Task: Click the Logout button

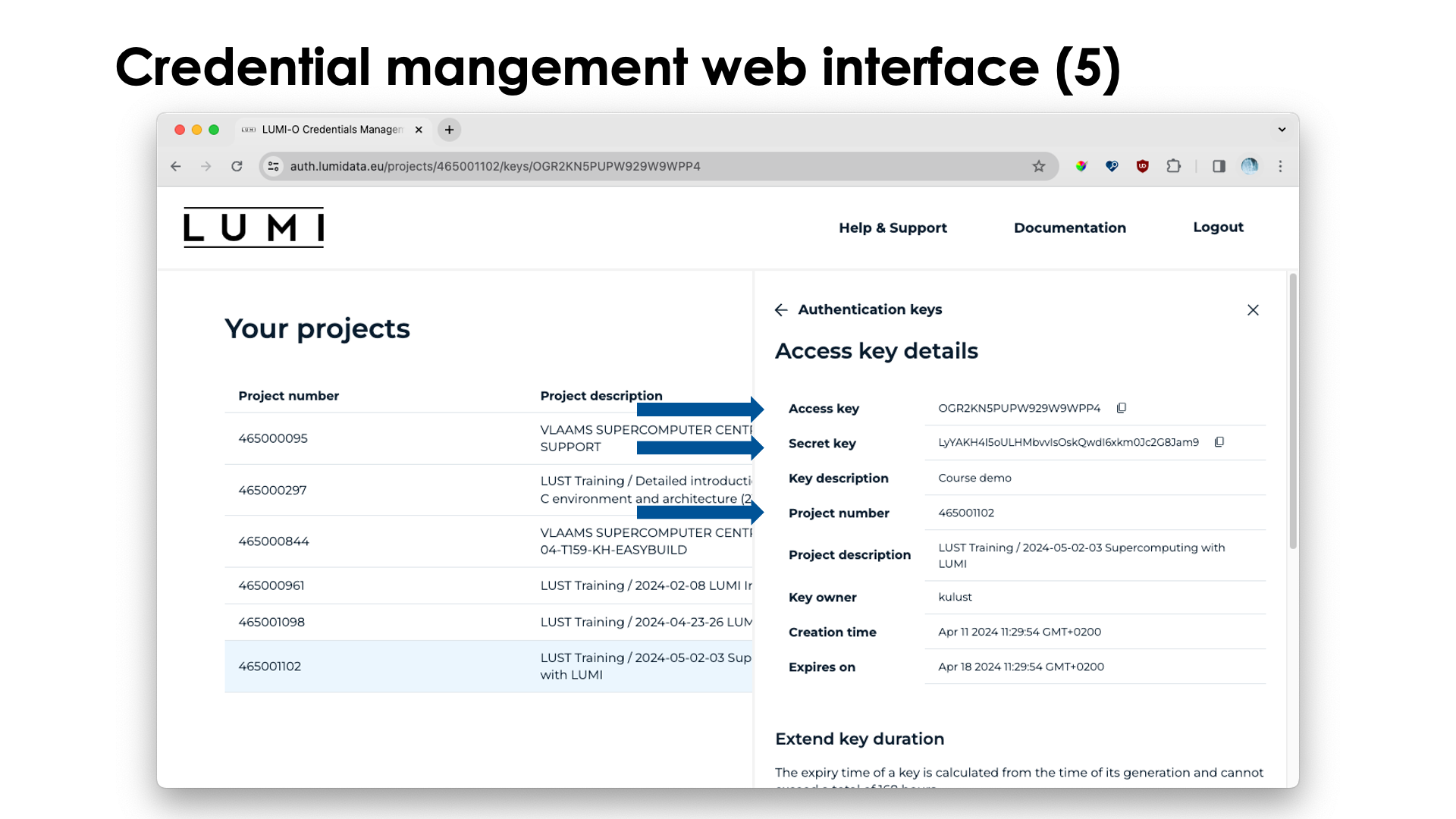Action: [x=1218, y=227]
